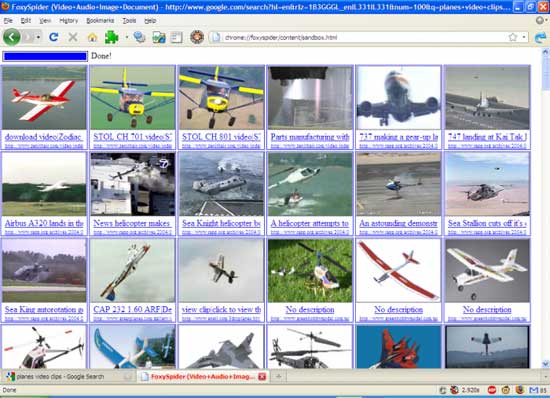
Task: Click the blue progress bar
Action: [45, 56]
